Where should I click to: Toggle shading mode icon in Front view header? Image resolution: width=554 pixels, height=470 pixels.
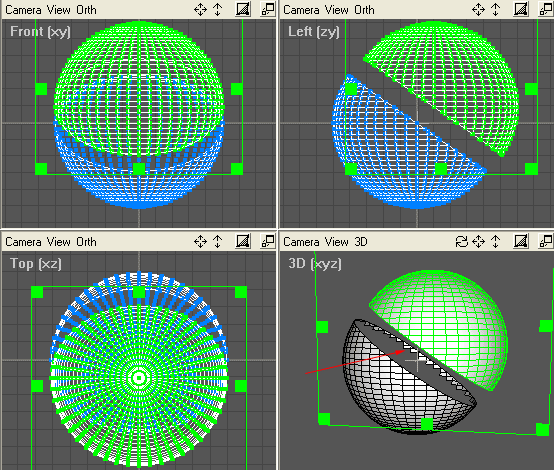tap(243, 9)
